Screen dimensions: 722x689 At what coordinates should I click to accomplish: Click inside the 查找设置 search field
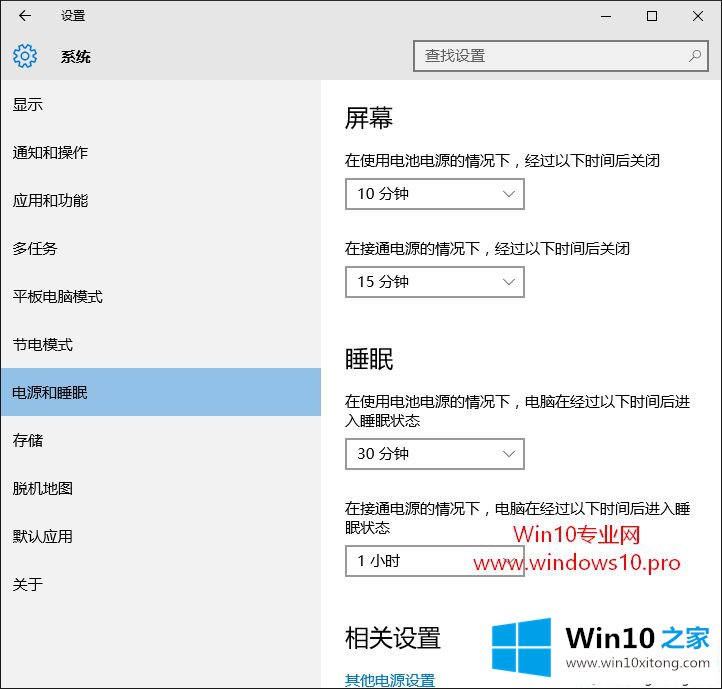(x=550, y=56)
